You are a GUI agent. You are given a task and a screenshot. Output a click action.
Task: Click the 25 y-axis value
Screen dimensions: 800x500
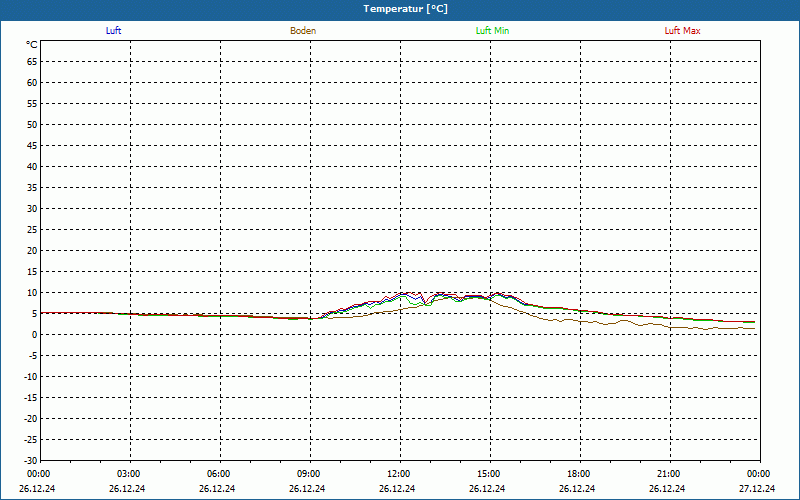pos(32,230)
